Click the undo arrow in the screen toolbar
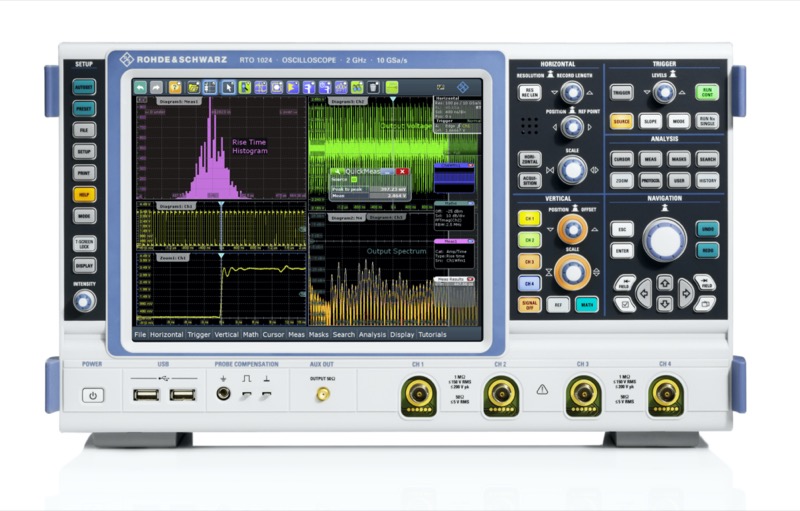The height and width of the screenshot is (511, 800). [x=141, y=87]
